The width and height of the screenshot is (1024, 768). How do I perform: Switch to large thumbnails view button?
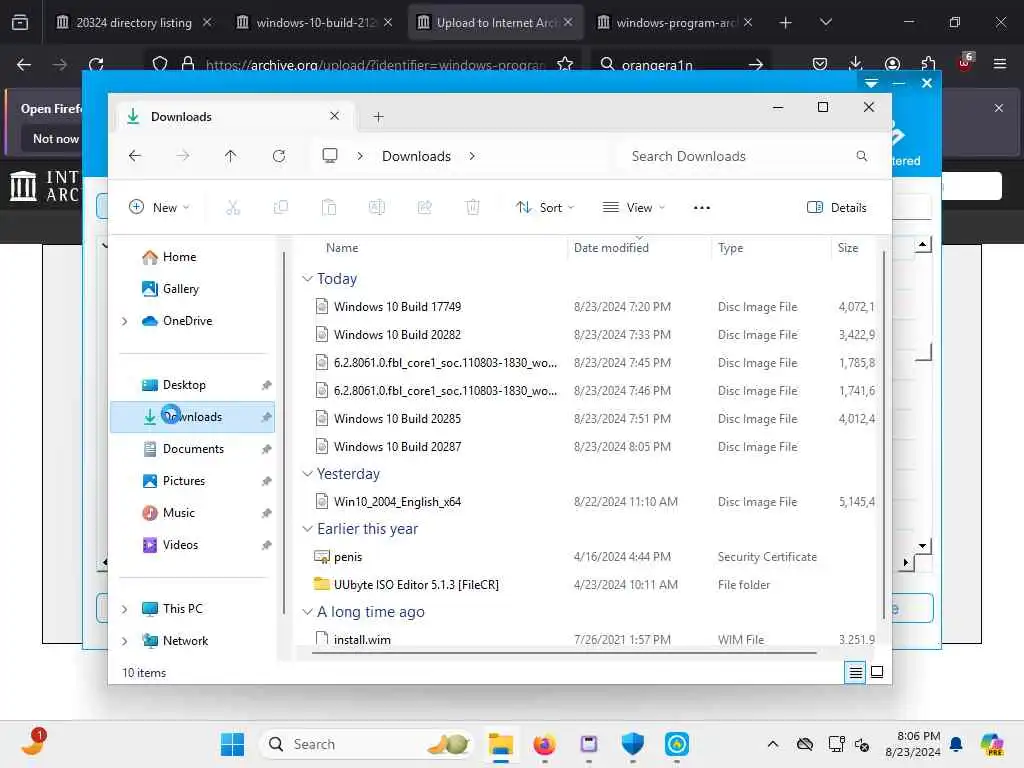pyautogui.click(x=877, y=672)
